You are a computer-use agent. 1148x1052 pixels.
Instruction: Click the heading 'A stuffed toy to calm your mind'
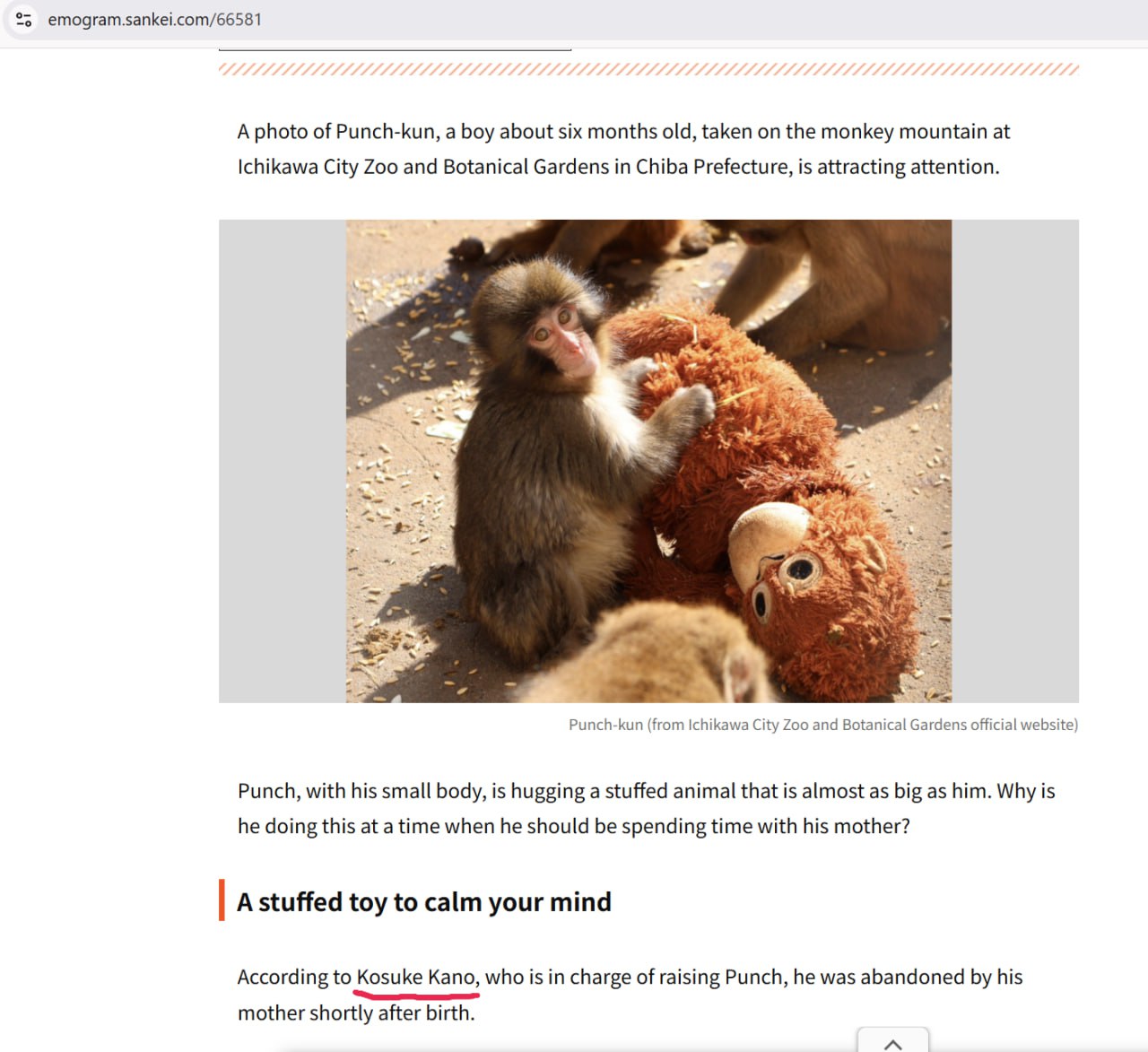424,901
